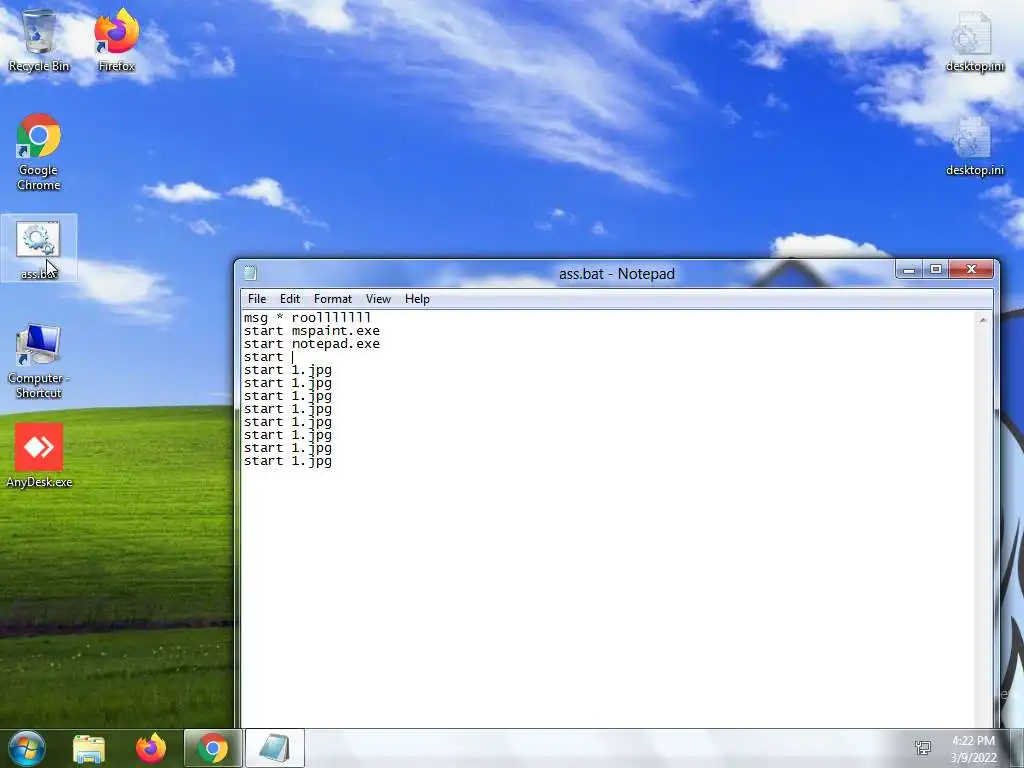Select the ass.bat file icon on desktop

(39, 248)
